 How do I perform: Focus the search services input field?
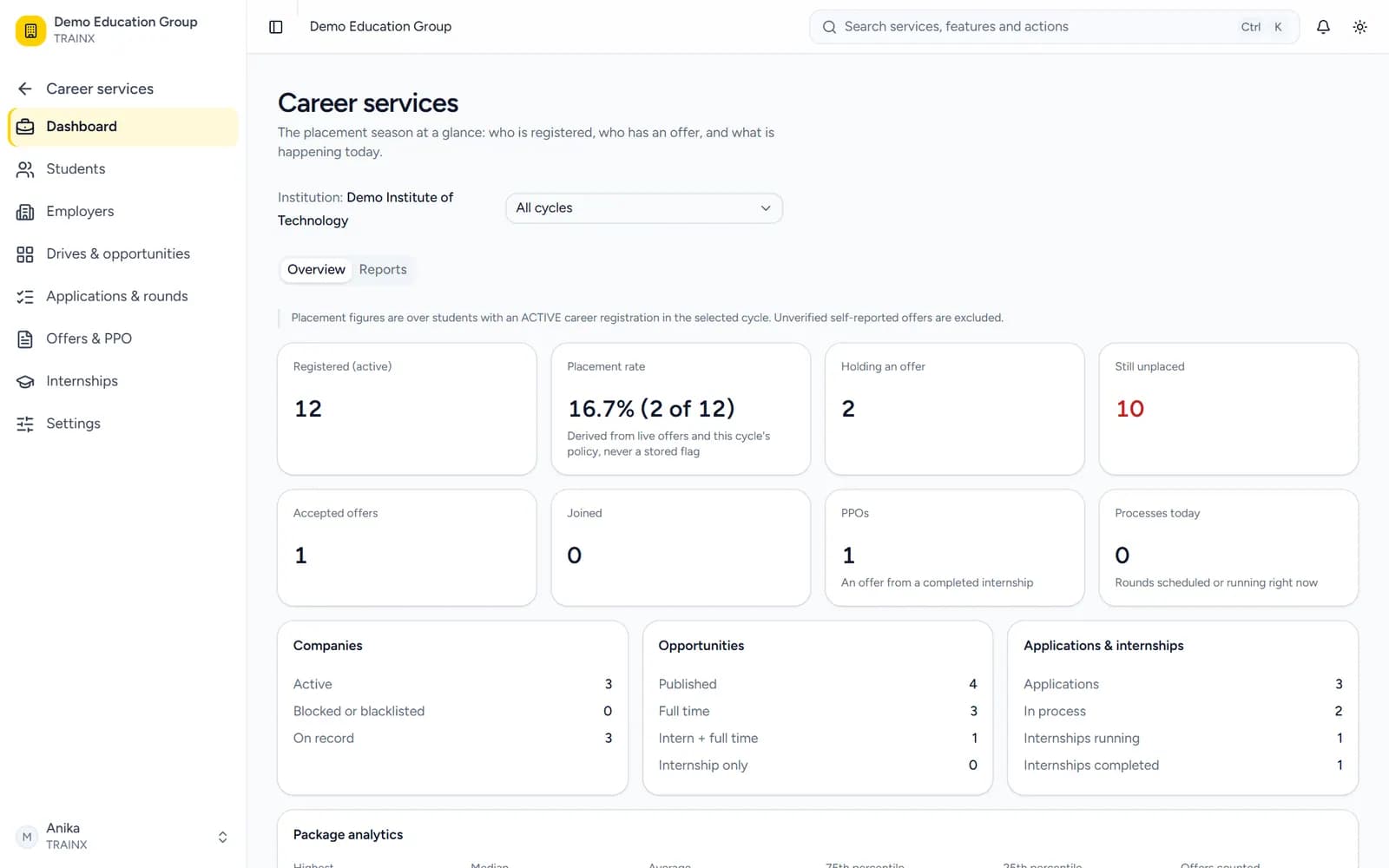click(x=1054, y=27)
